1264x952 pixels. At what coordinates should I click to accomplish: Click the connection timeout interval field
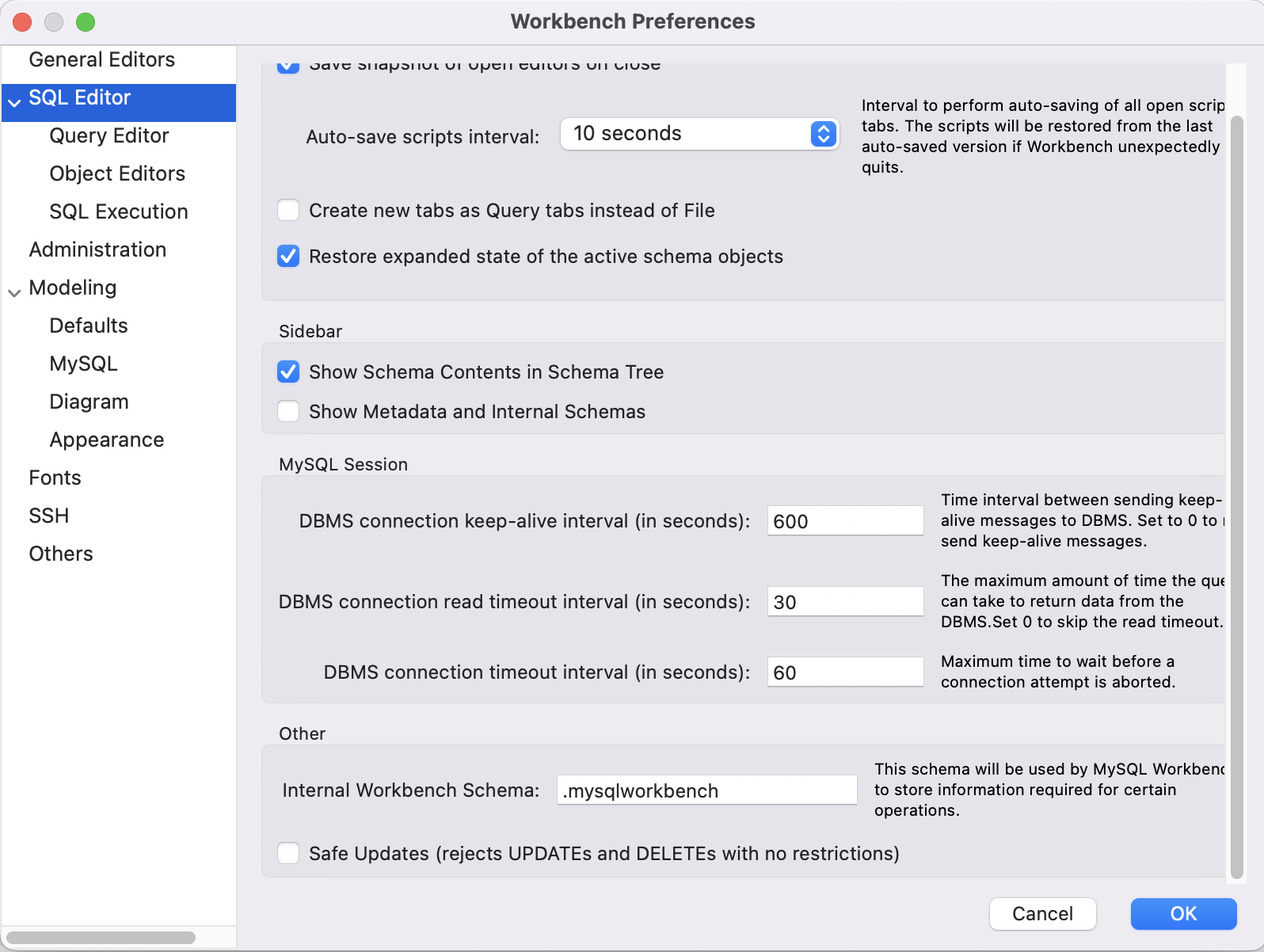point(845,672)
